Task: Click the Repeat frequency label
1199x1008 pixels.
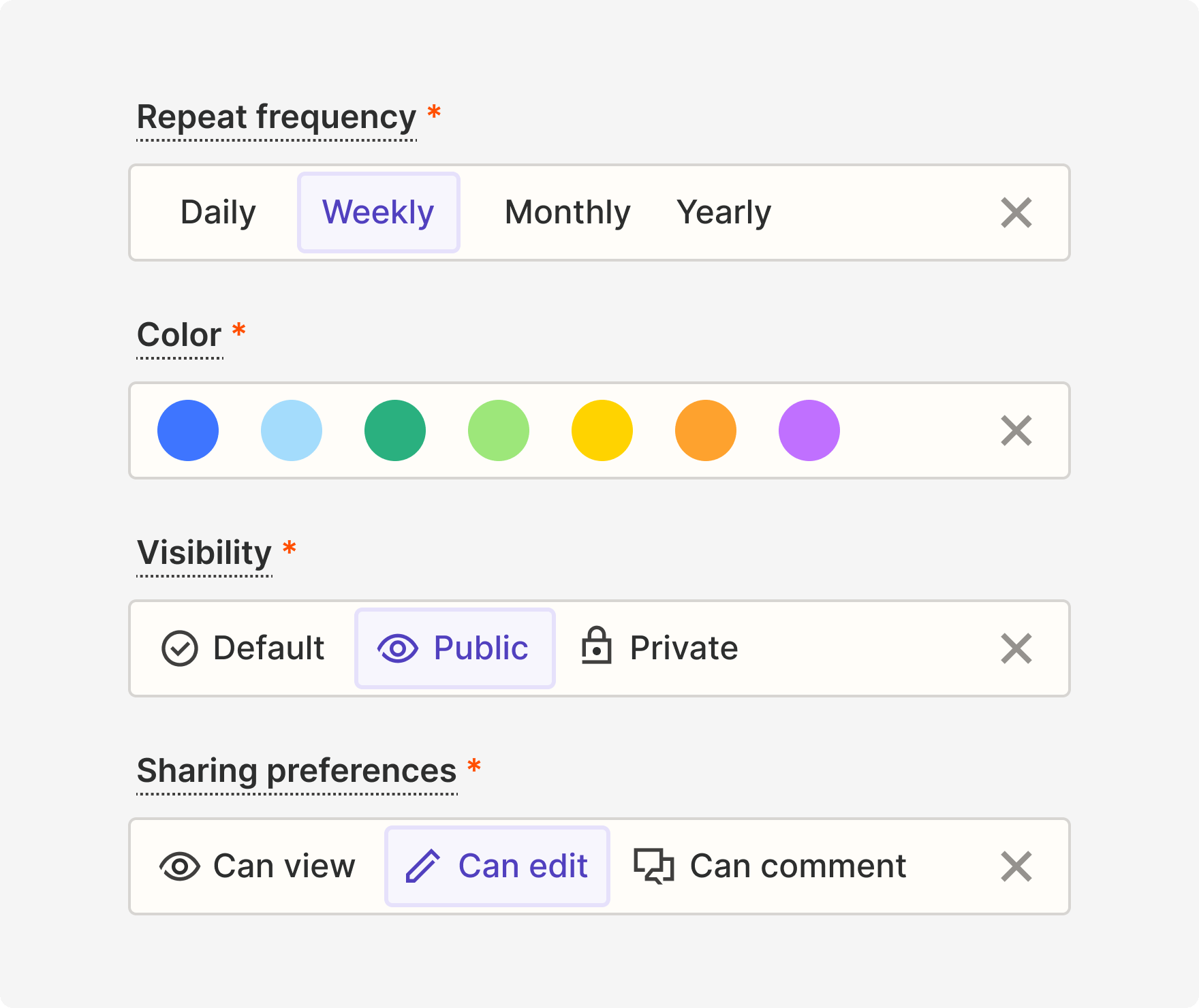Action: (276, 117)
